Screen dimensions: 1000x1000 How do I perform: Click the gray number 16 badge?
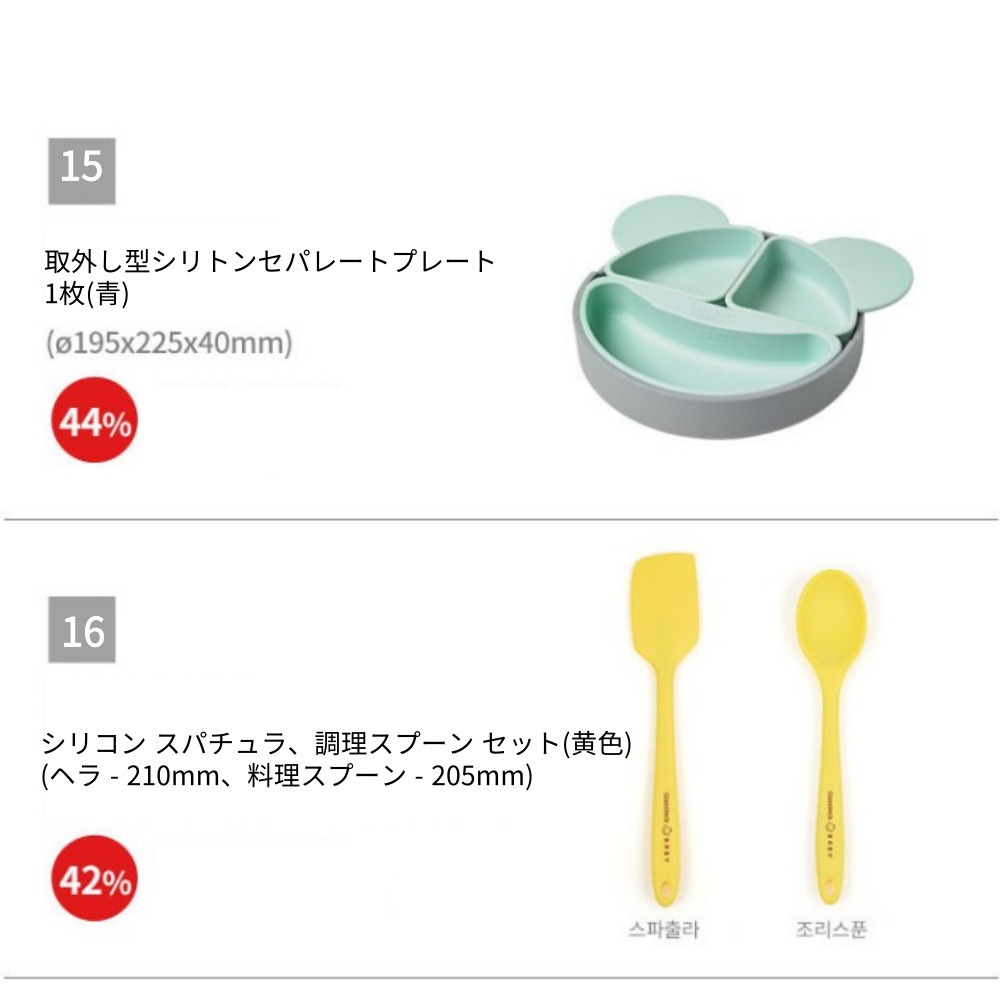pyautogui.click(x=82, y=630)
